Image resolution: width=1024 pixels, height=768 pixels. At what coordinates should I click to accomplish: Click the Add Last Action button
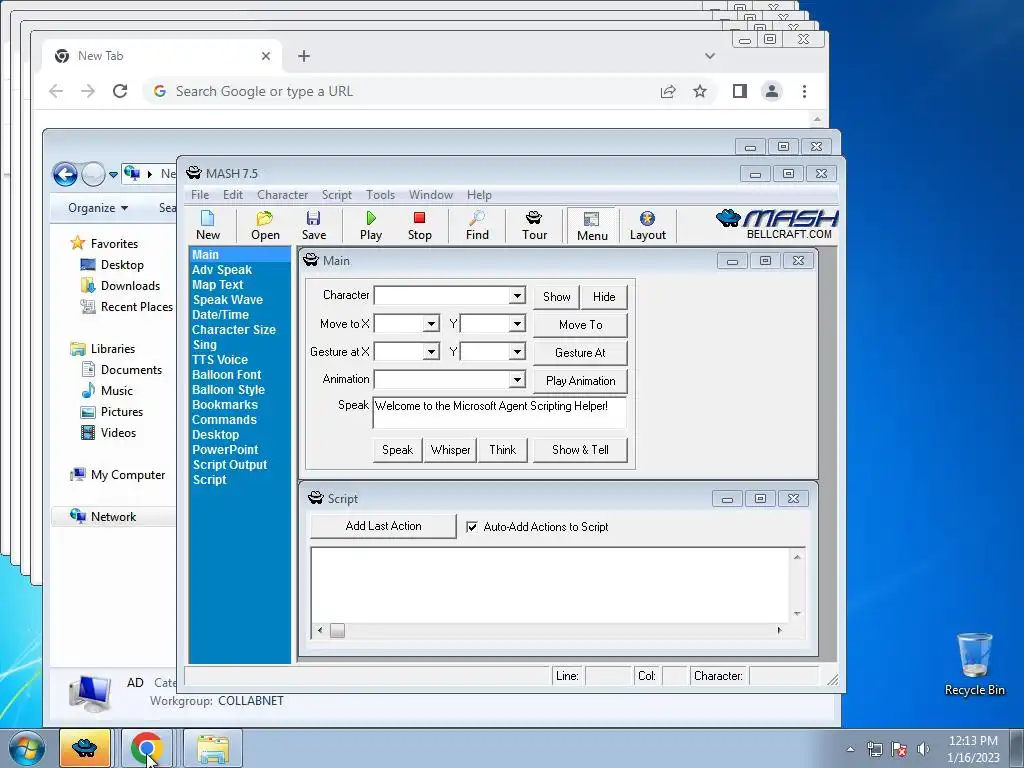383,526
